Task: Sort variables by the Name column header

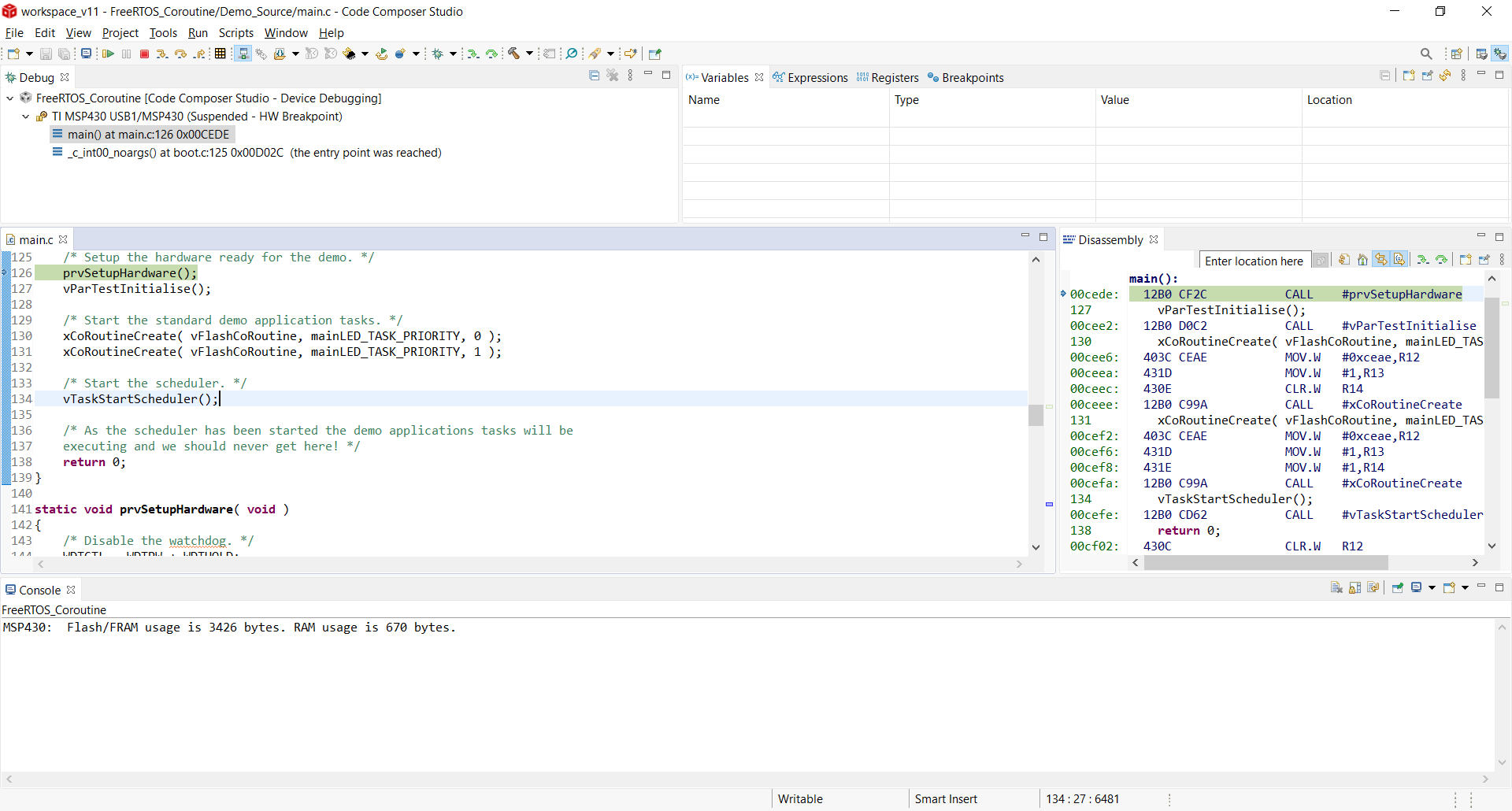Action: [786, 100]
